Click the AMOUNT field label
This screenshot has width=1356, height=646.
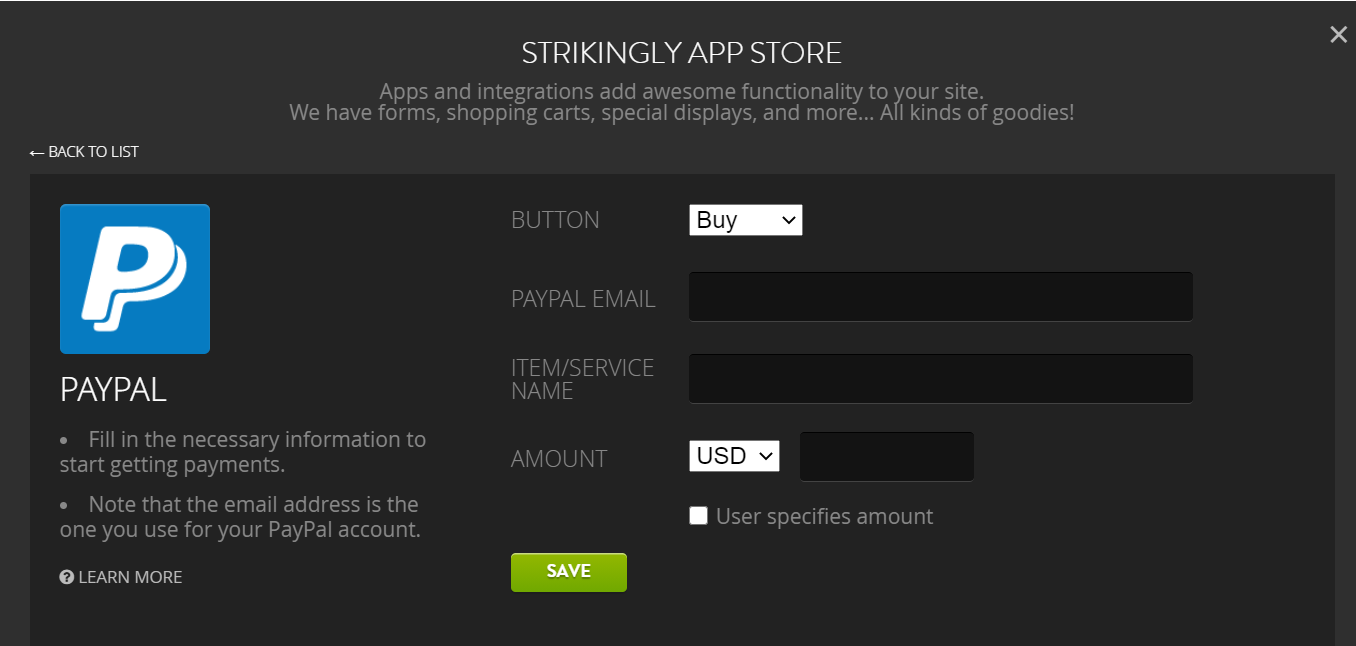559,459
